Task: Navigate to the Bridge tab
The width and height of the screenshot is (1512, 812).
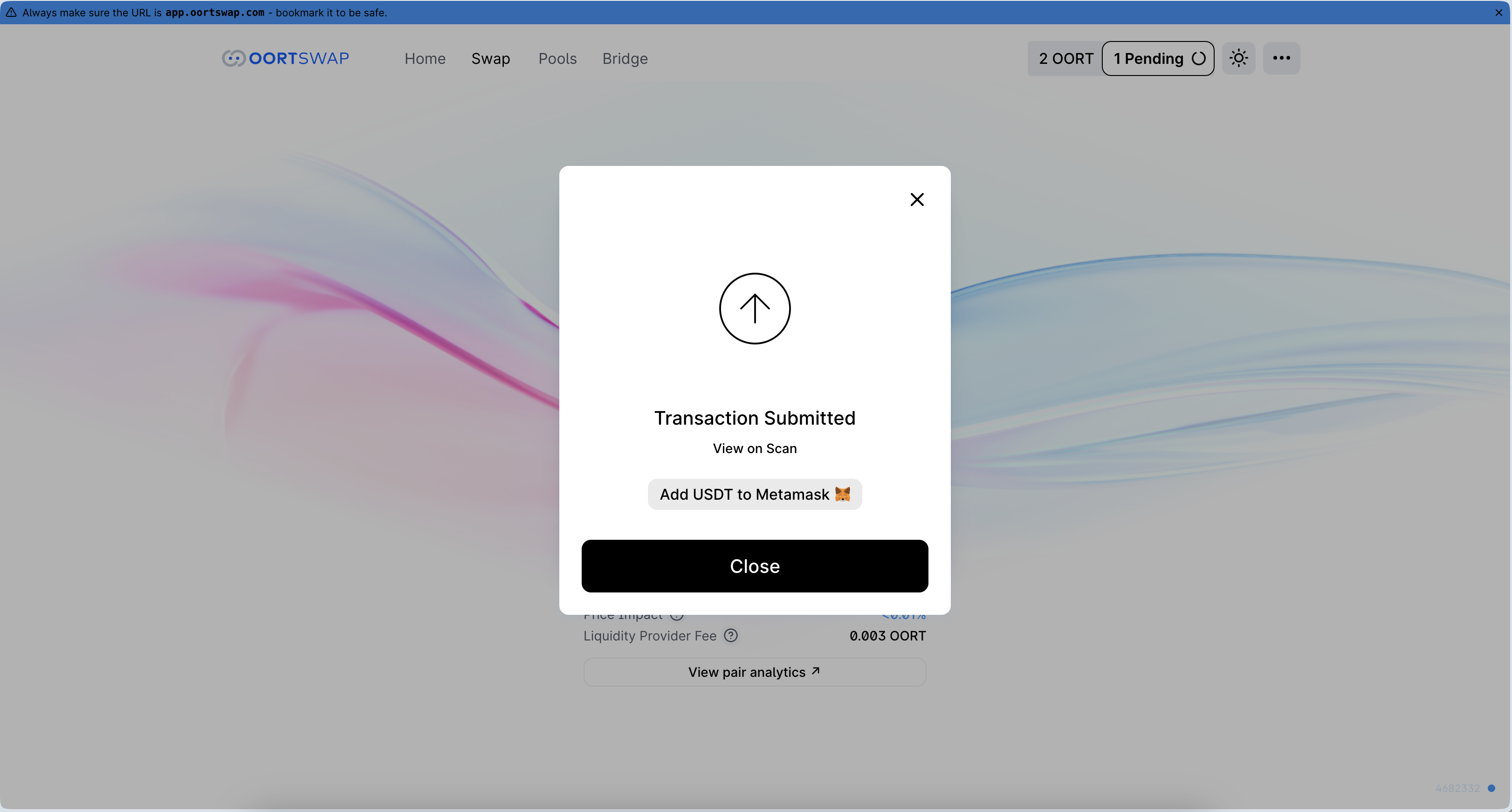Action: 625,59
